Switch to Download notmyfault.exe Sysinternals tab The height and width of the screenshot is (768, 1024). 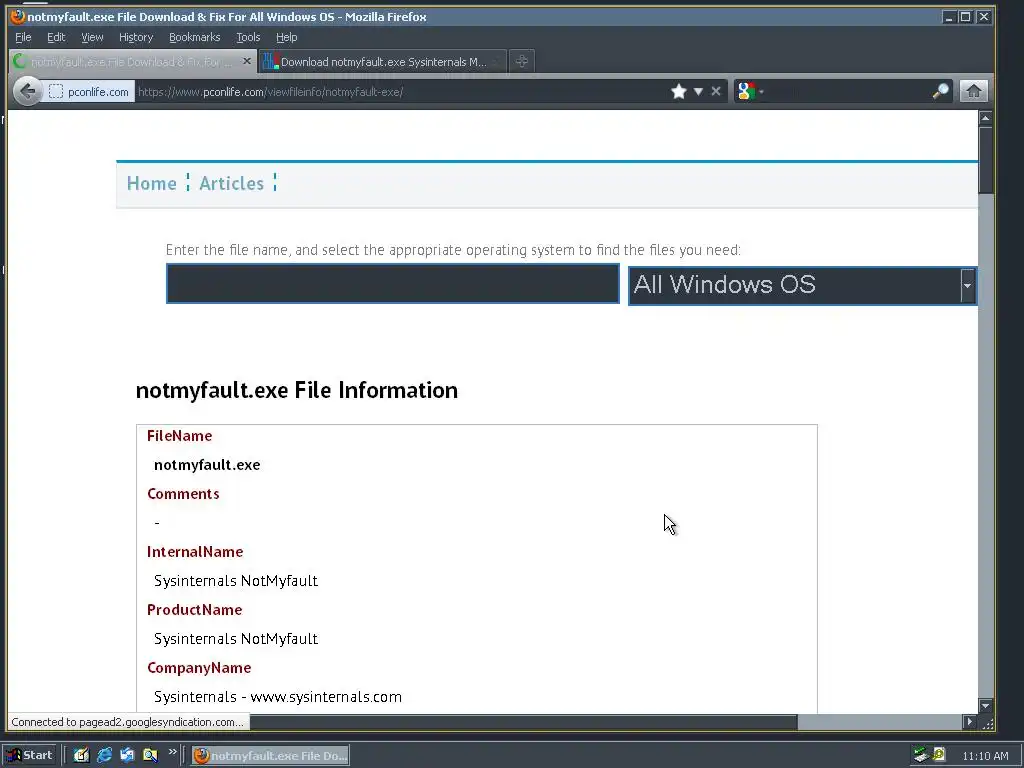pos(383,62)
